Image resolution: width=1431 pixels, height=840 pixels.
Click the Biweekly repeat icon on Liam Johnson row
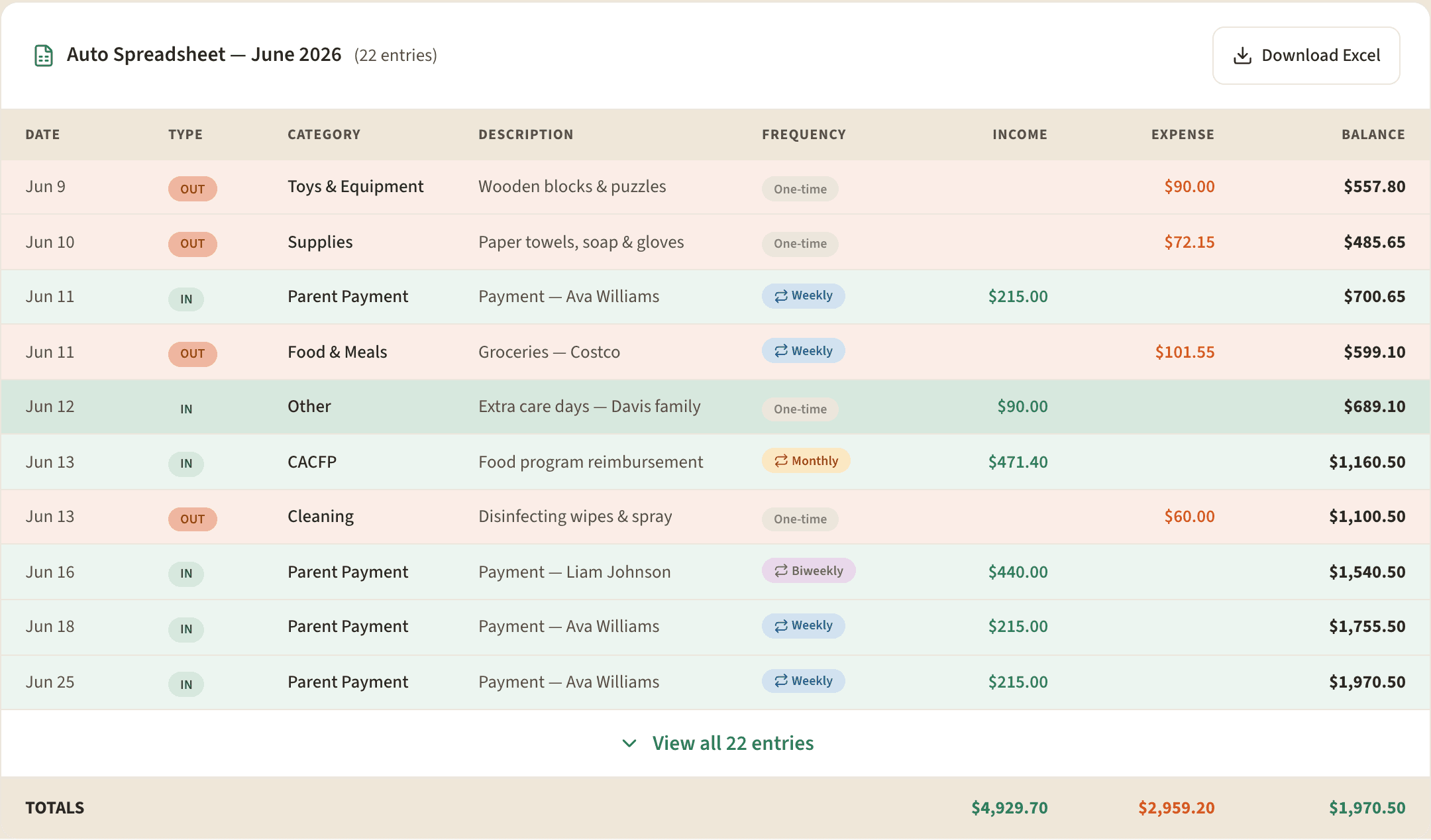pos(781,571)
